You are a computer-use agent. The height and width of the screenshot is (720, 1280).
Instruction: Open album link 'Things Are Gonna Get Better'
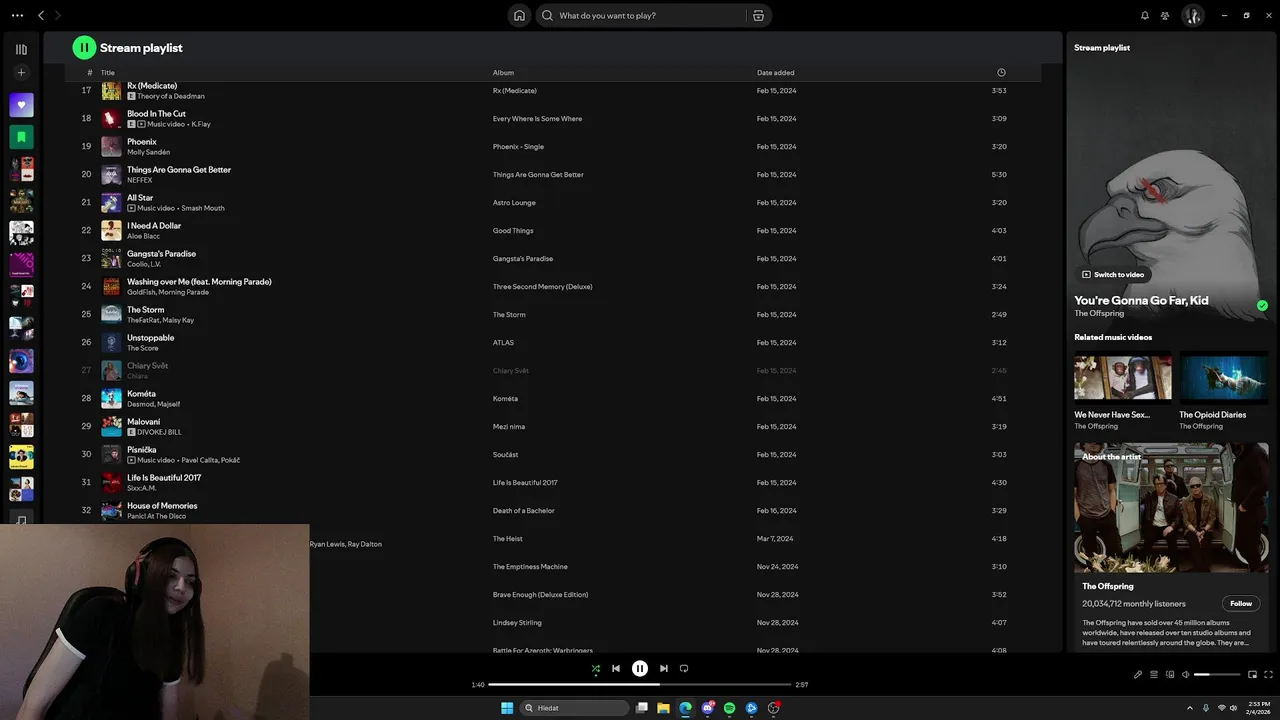click(538, 175)
